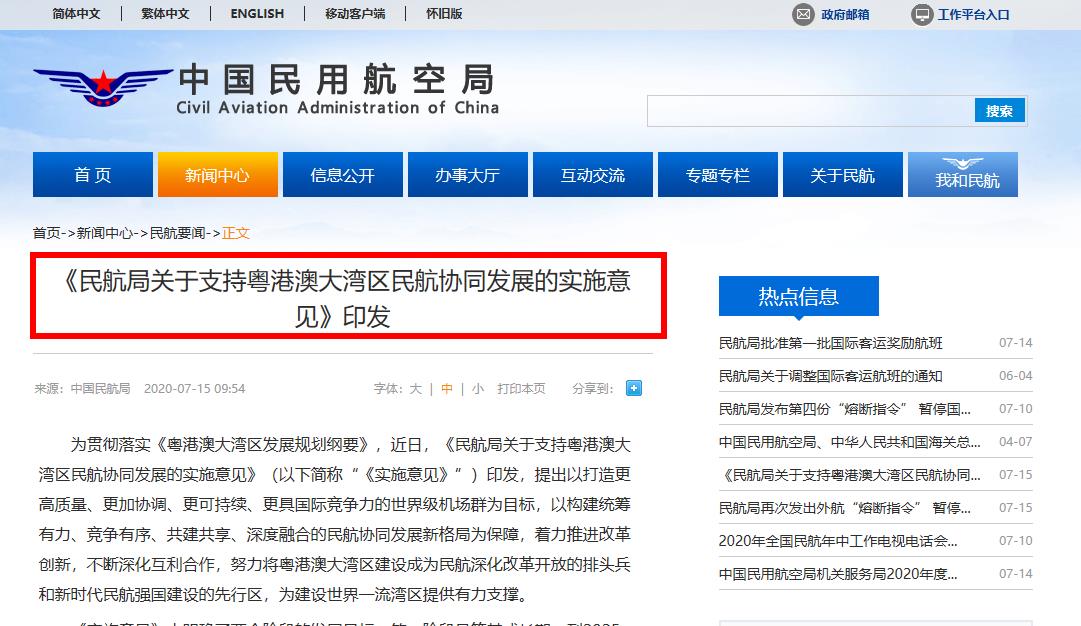
Task: Open the 怀旧版 version link
Action: tap(444, 14)
